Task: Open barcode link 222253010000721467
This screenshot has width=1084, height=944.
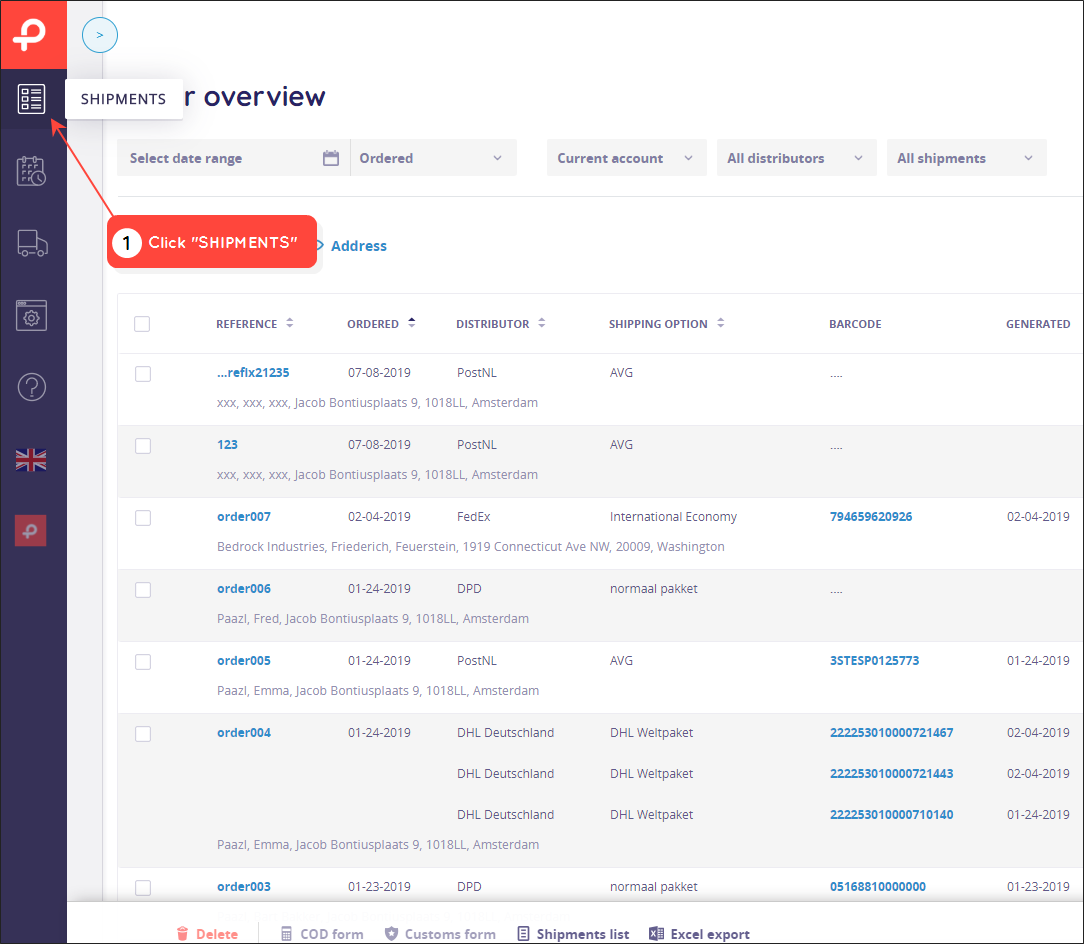Action: pyautogui.click(x=892, y=732)
